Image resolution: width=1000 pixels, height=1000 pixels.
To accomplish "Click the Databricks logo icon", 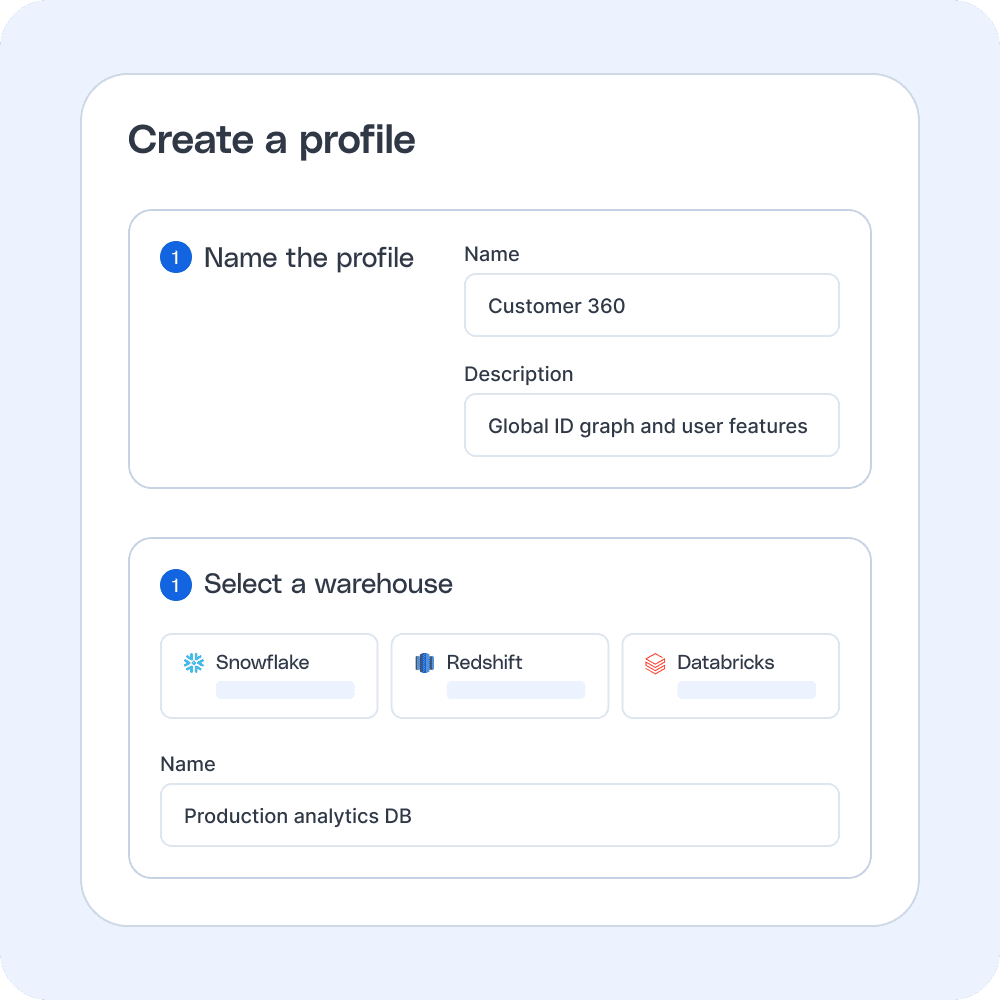I will tap(655, 663).
